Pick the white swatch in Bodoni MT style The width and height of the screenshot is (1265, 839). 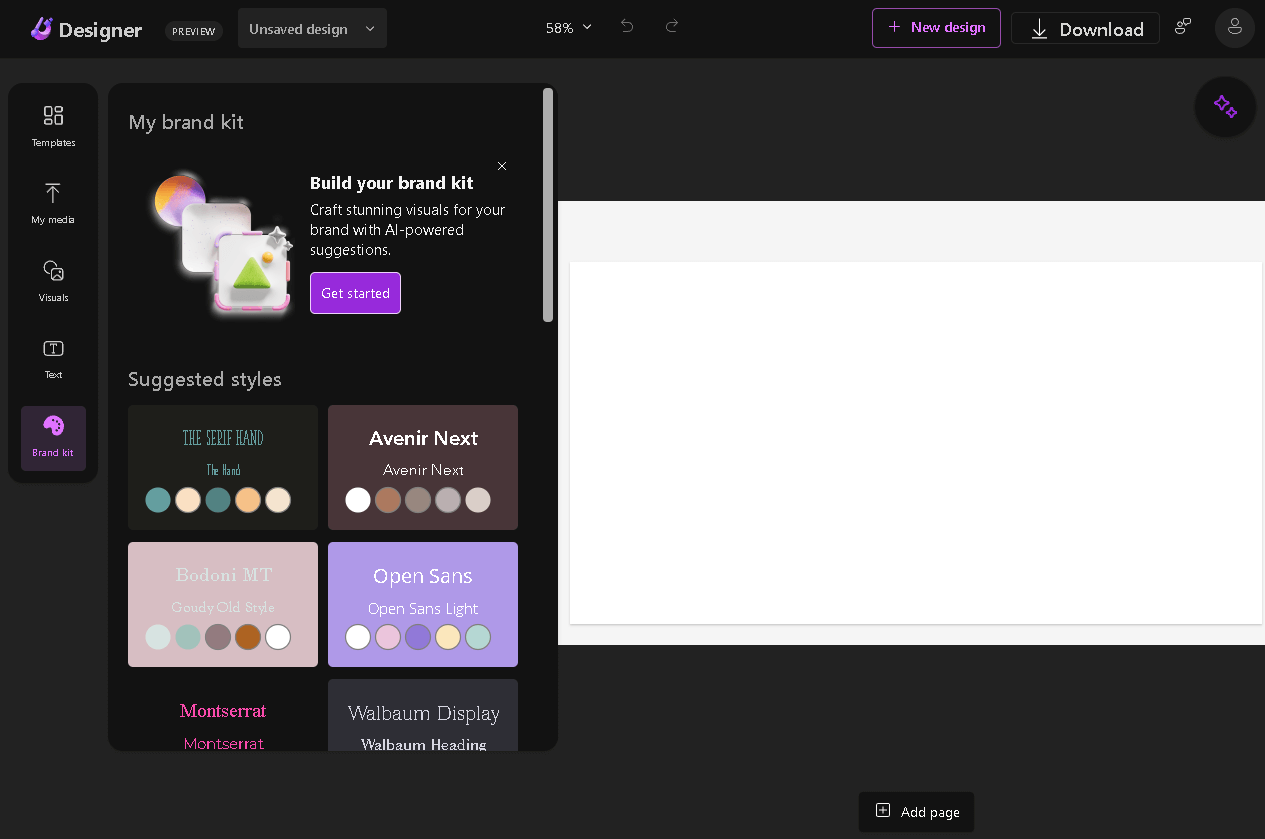click(x=278, y=637)
